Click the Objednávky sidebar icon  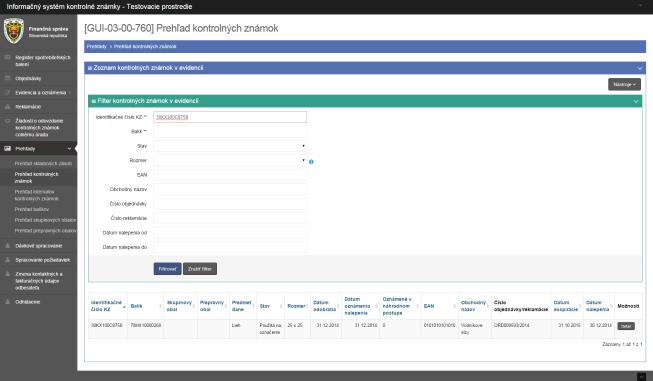click(x=7, y=78)
